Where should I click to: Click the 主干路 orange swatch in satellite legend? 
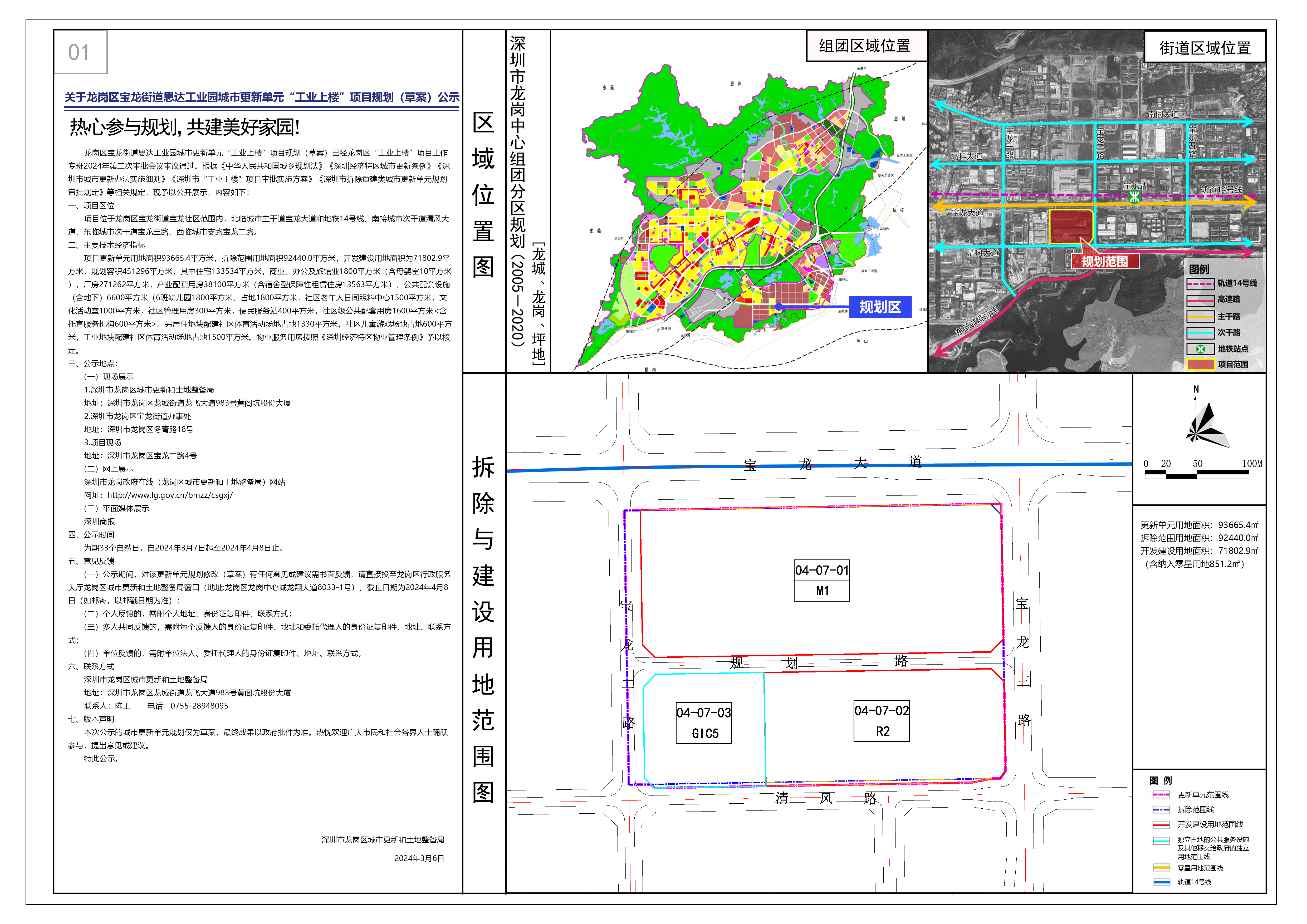pos(1201,316)
